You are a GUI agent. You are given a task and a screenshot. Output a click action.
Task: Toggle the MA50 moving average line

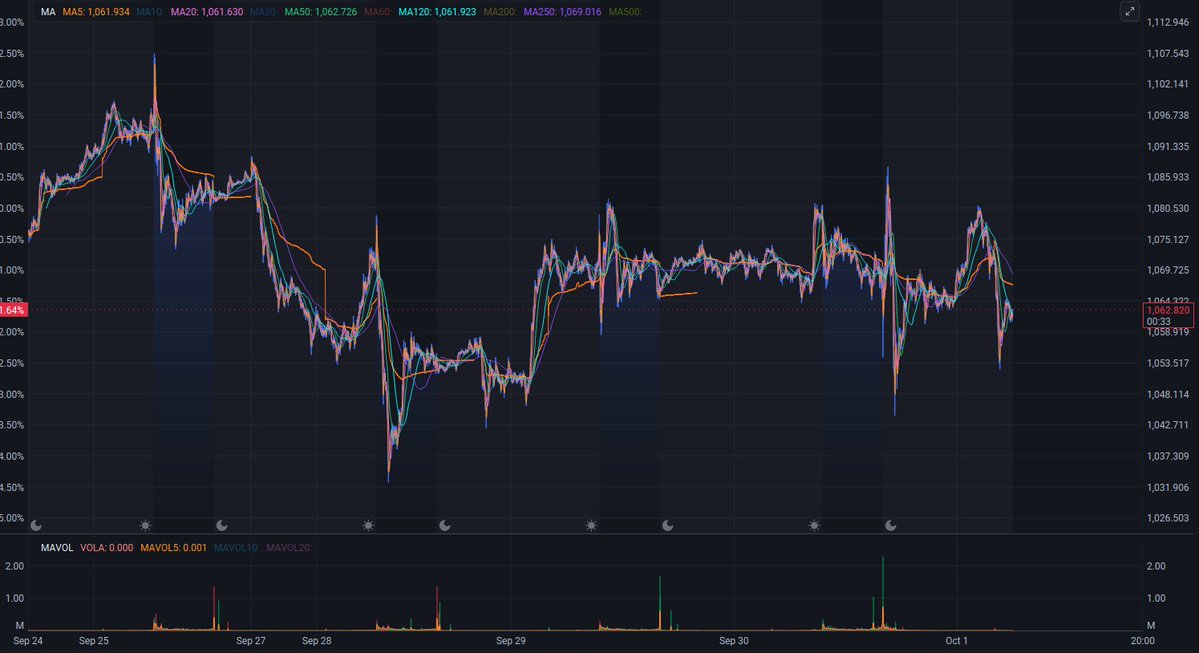coord(320,12)
